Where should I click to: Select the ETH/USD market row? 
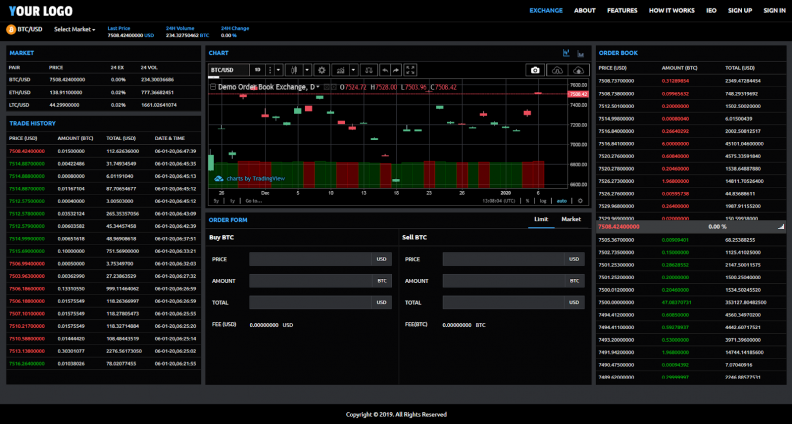click(x=20, y=91)
